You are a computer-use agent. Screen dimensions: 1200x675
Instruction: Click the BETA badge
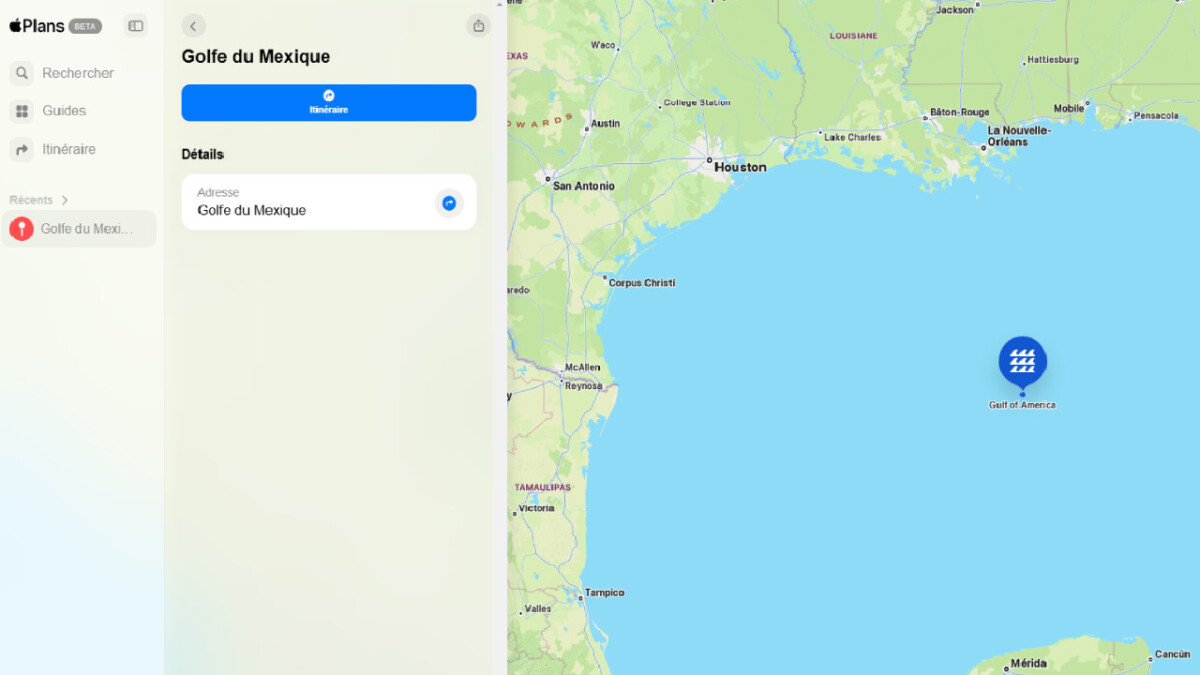pyautogui.click(x=85, y=26)
